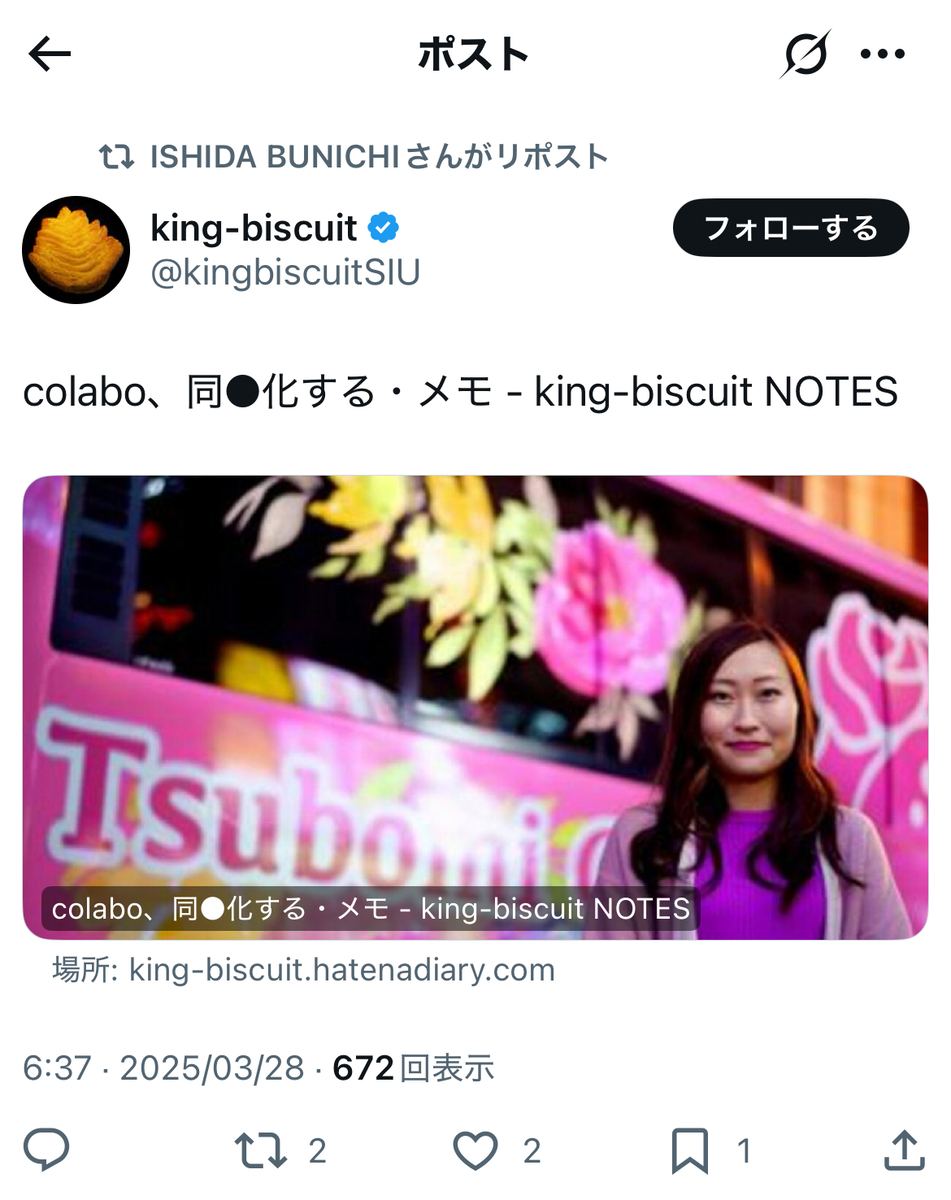
Task: Tap the blue verified badge icon
Action: pos(384,229)
